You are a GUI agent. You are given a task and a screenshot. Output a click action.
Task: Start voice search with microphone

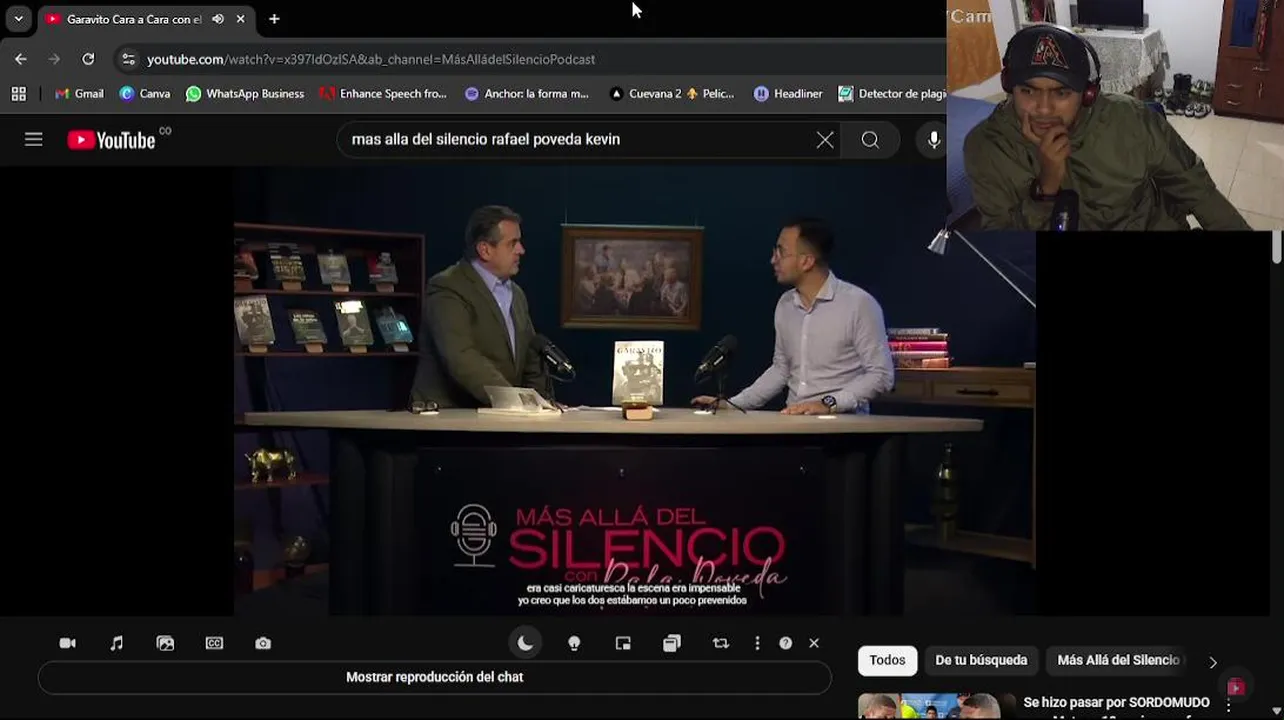pos(933,140)
